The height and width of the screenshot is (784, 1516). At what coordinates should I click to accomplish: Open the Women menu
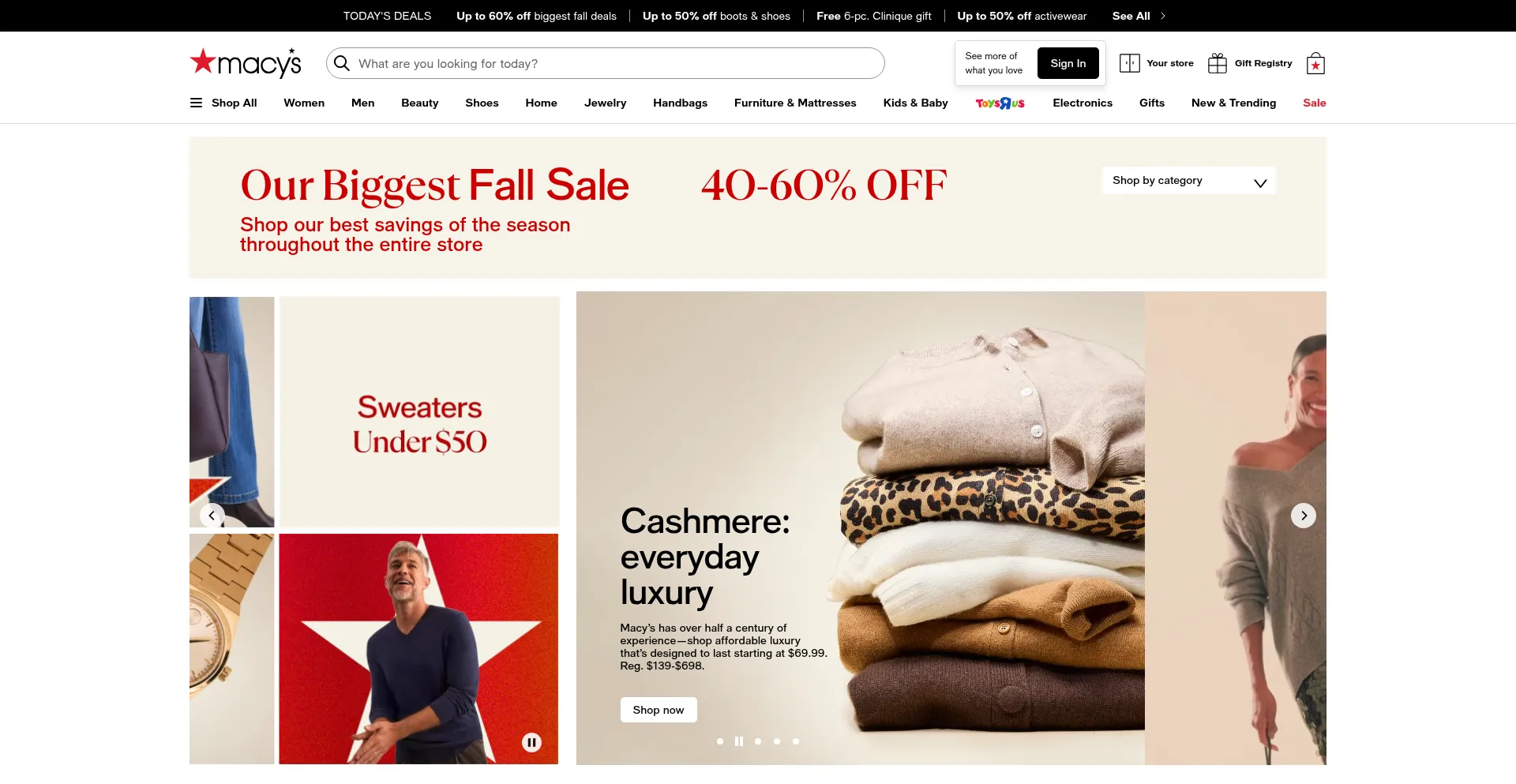[304, 103]
